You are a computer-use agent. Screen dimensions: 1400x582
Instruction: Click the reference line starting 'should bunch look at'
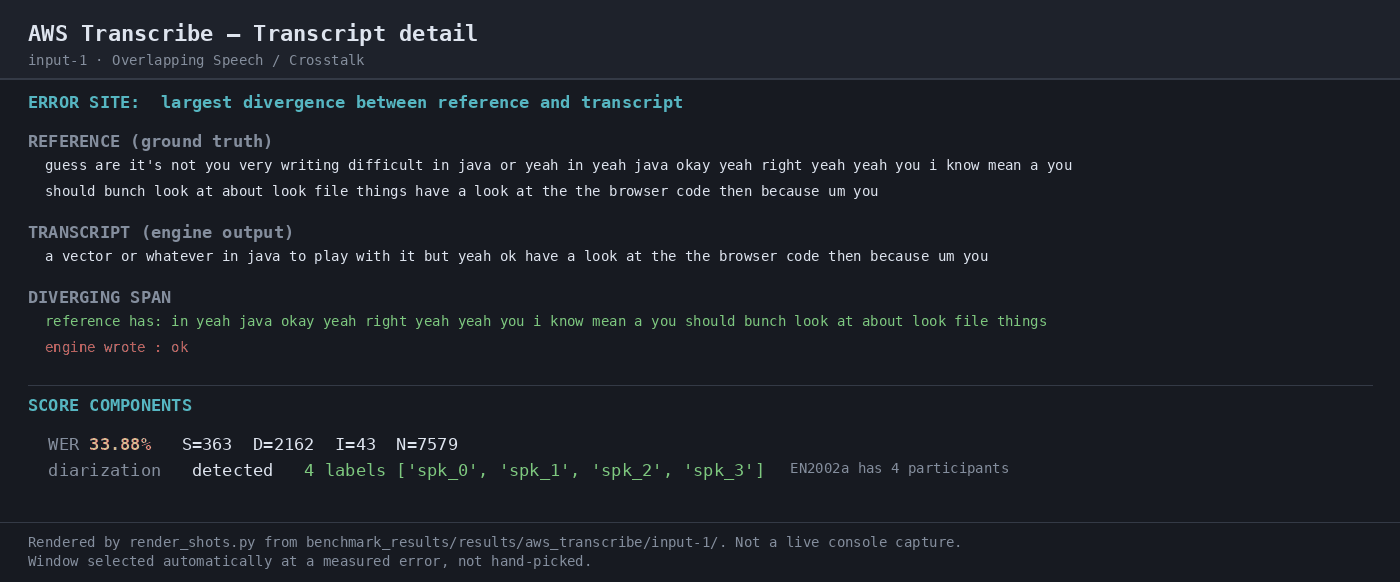(461, 192)
